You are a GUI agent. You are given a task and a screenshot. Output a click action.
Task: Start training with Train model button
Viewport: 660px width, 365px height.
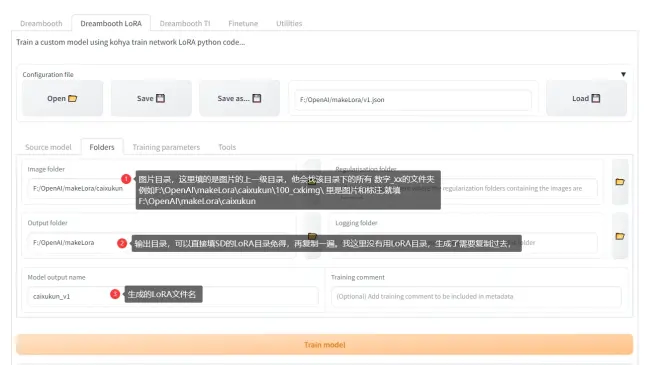click(x=325, y=345)
